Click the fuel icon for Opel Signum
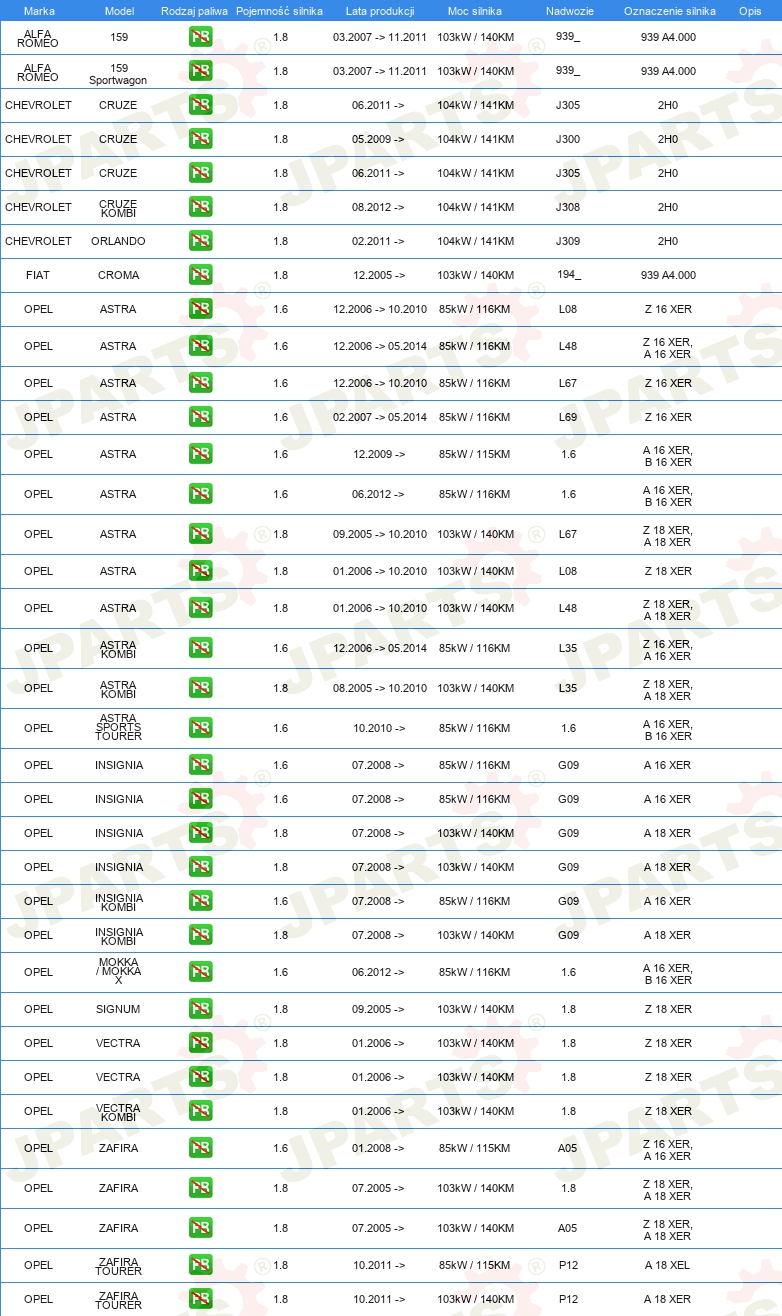 coord(200,1009)
